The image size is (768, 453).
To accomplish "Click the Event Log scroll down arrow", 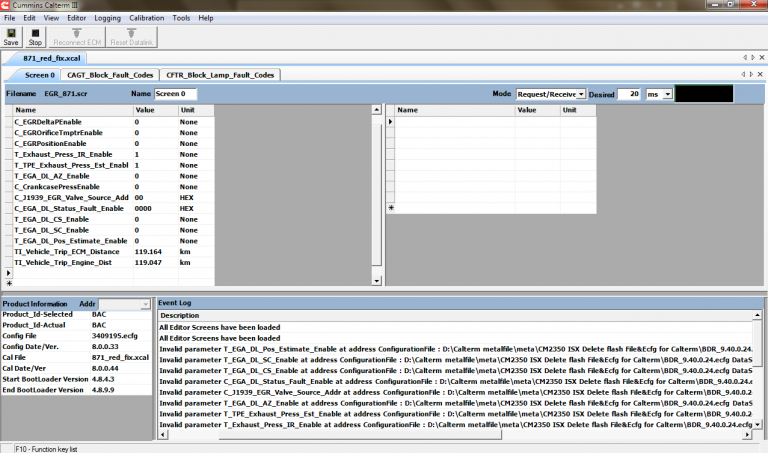I will point(757,425).
